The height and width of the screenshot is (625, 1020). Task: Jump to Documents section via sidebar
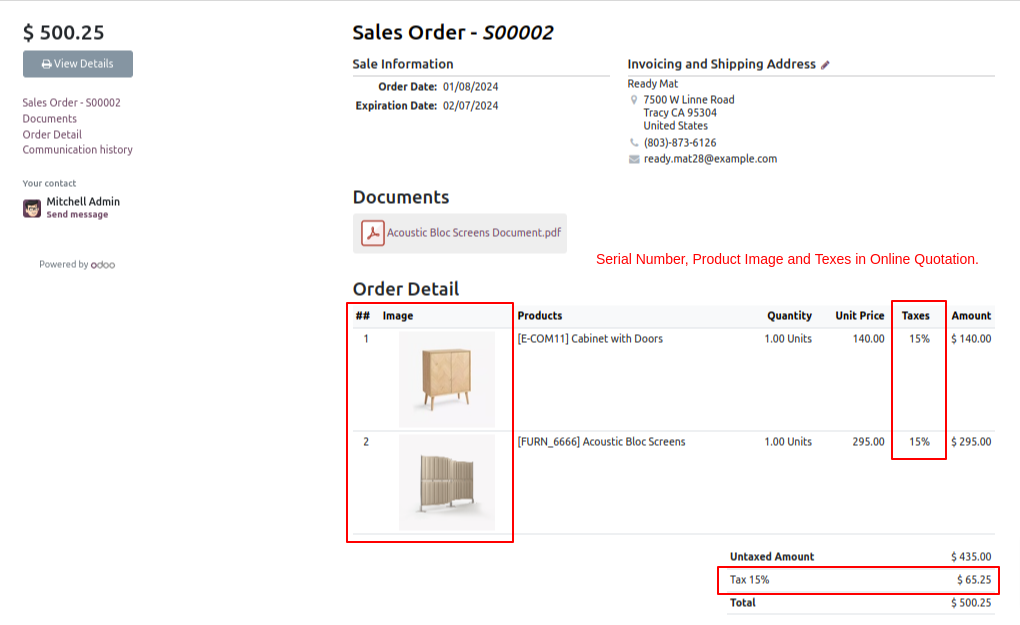coord(49,119)
